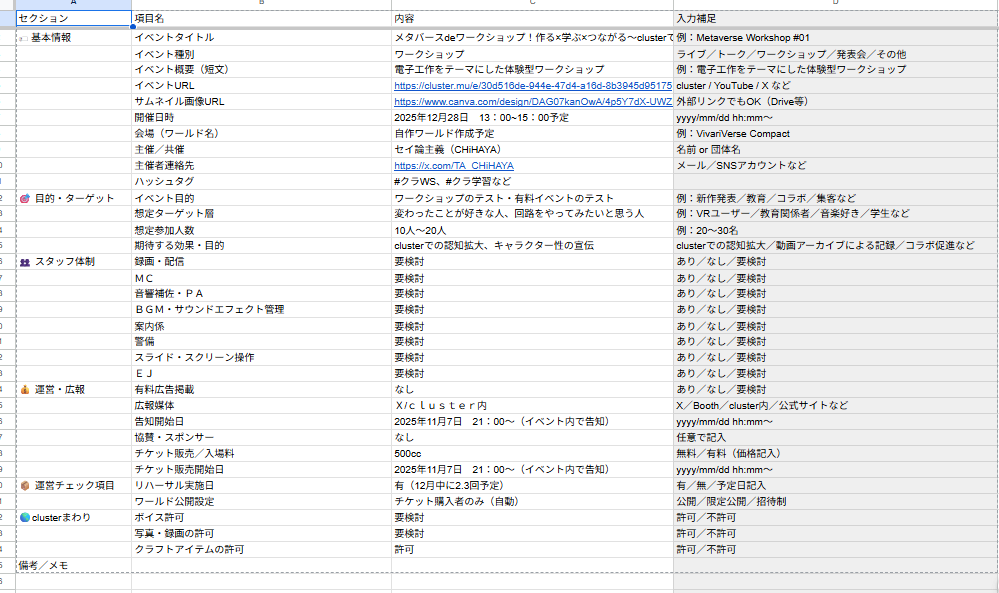999x593 pixels.
Task: Click the people emoji beside スタッフ体制
Action: coord(25,262)
